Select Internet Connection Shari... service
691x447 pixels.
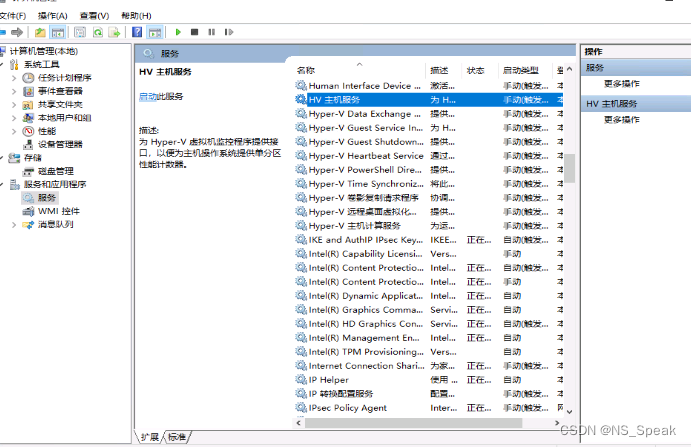(x=429, y=365)
